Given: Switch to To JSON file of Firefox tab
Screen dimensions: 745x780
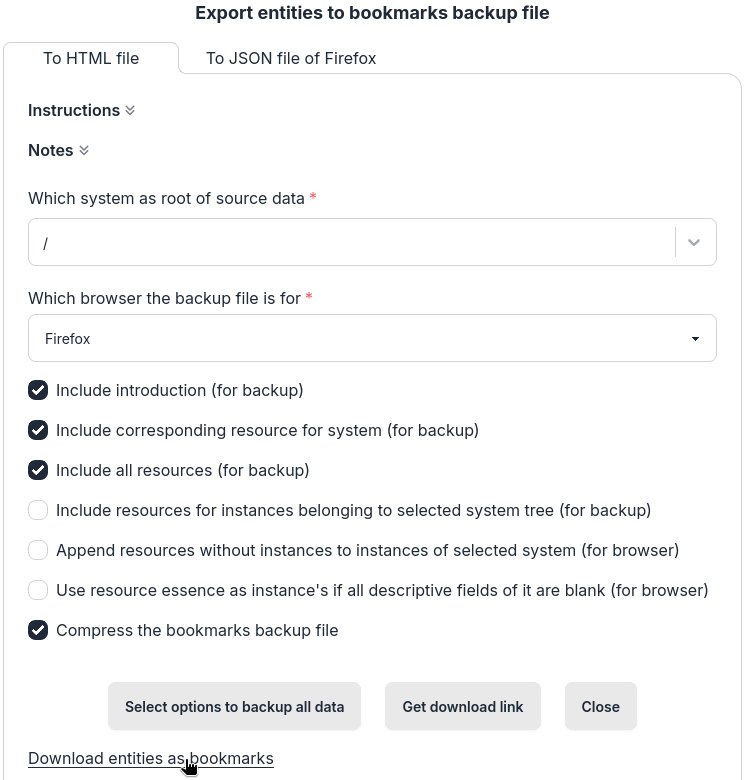Looking at the screenshot, I should coord(291,58).
